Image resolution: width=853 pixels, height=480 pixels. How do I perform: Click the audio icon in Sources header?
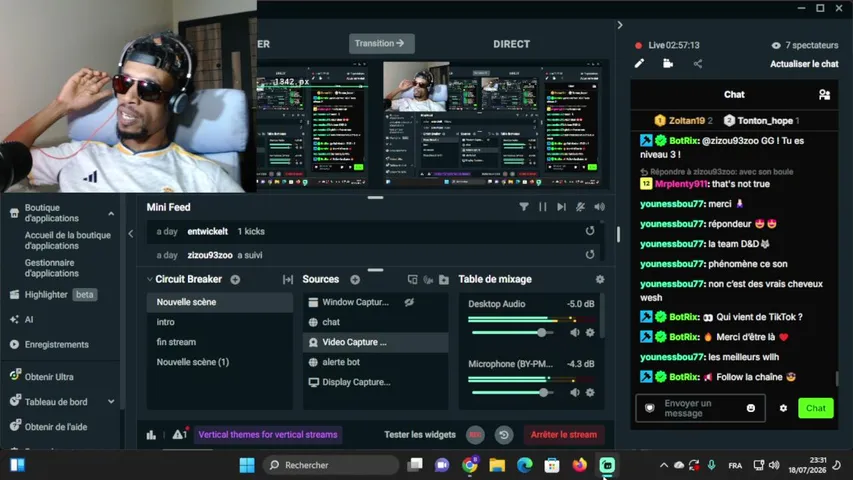point(428,279)
